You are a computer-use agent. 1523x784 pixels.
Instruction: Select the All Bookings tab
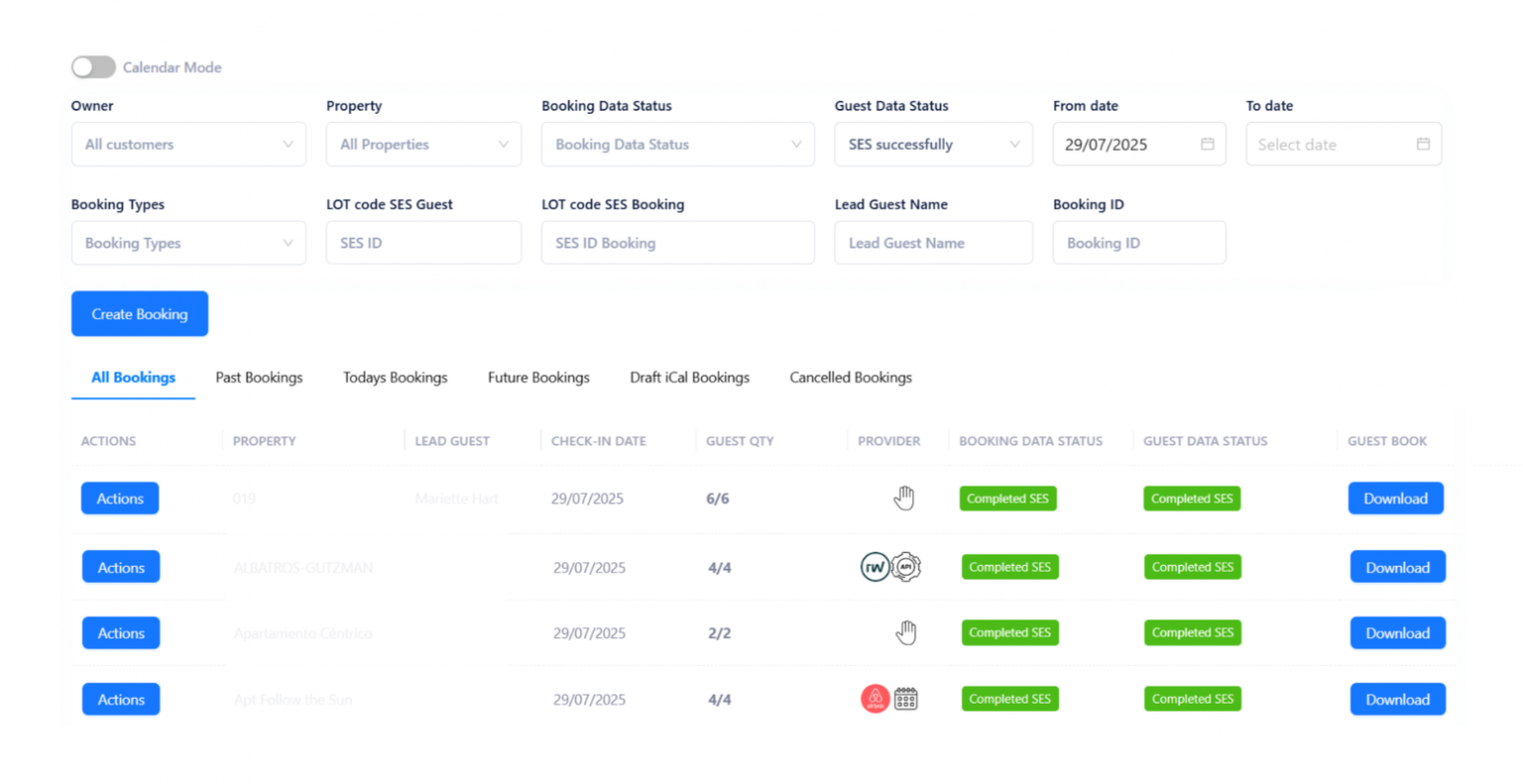tap(133, 378)
